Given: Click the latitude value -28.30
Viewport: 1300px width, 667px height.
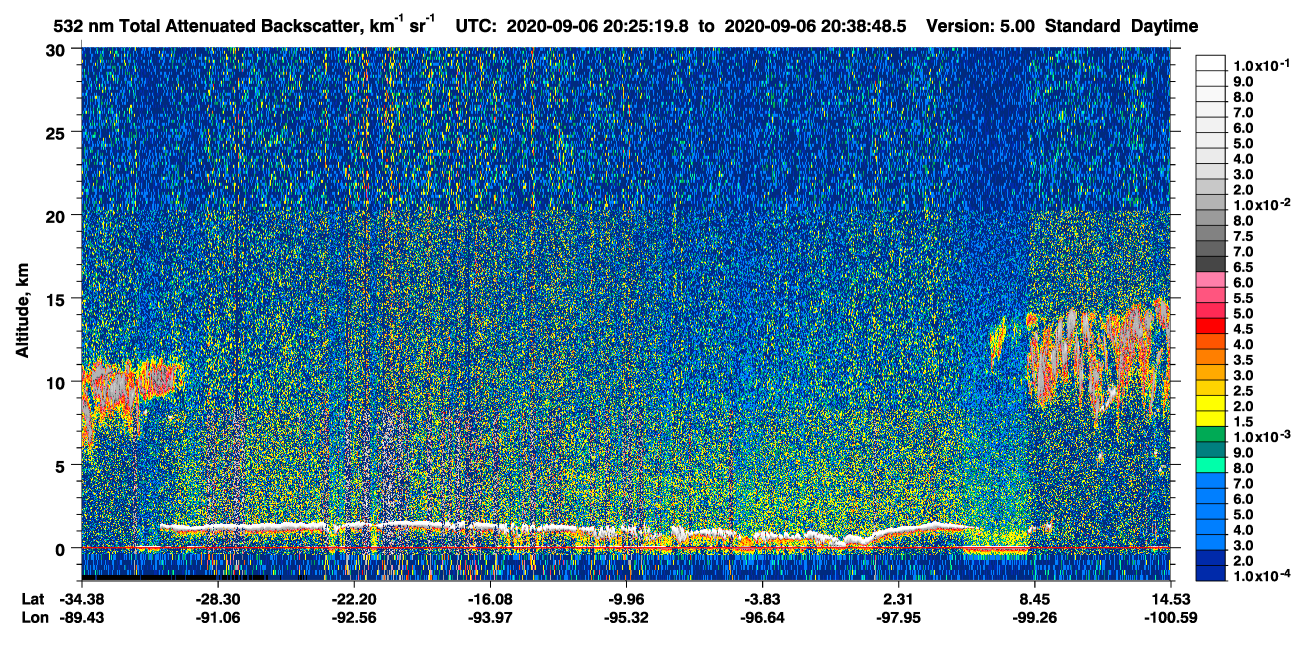Looking at the screenshot, I should click(217, 598).
